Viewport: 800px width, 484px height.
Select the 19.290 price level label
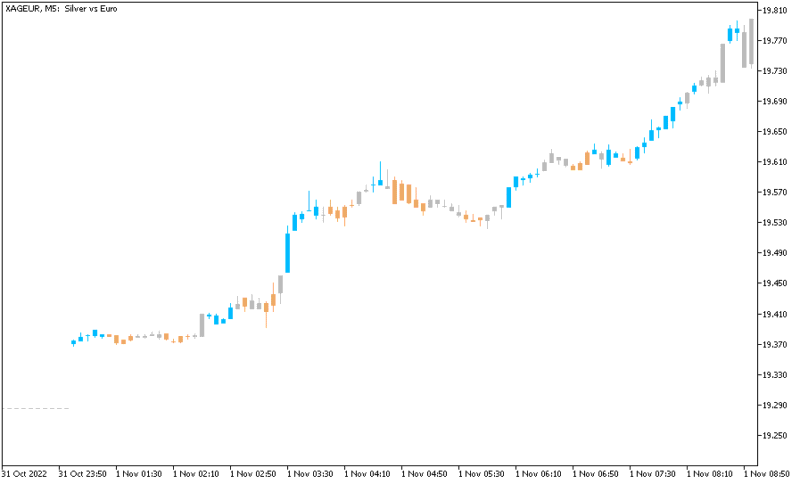[774, 405]
